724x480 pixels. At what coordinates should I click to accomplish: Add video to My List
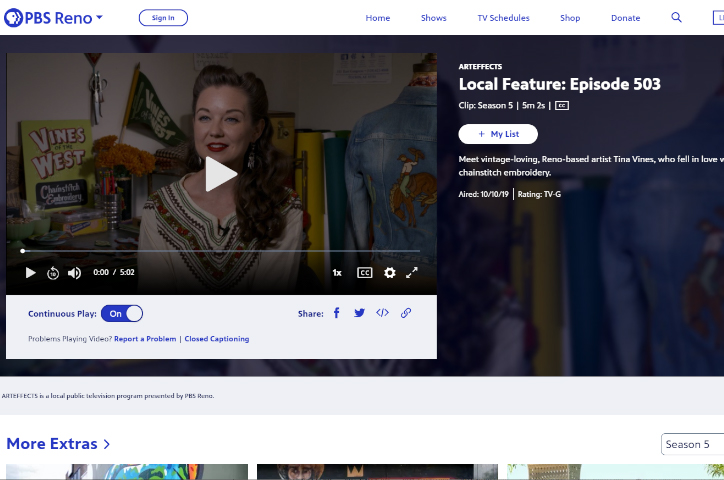point(498,134)
